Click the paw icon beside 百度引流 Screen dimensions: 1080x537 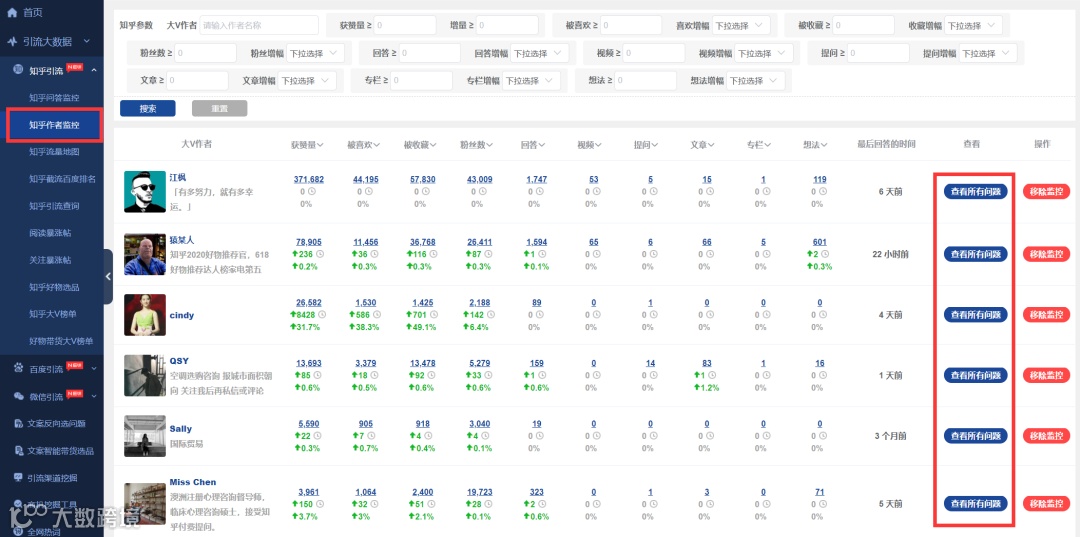click(19, 368)
